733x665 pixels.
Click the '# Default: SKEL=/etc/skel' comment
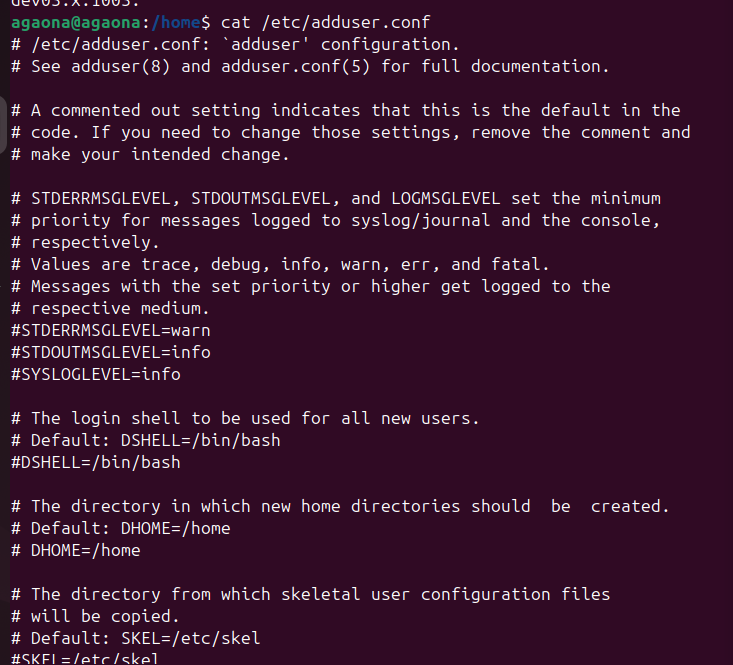point(136,638)
